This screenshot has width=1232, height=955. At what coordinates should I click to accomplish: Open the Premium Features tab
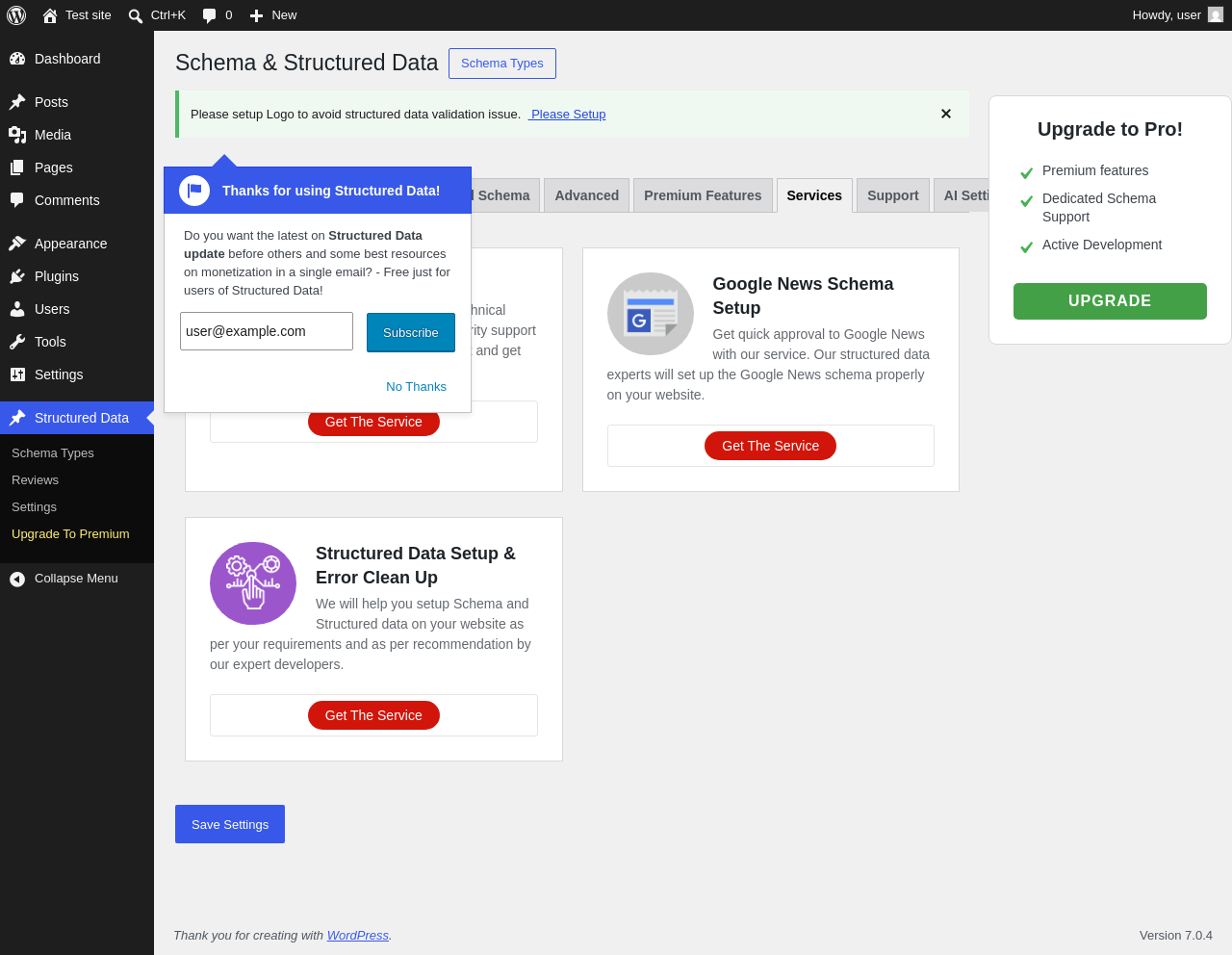coord(703,195)
